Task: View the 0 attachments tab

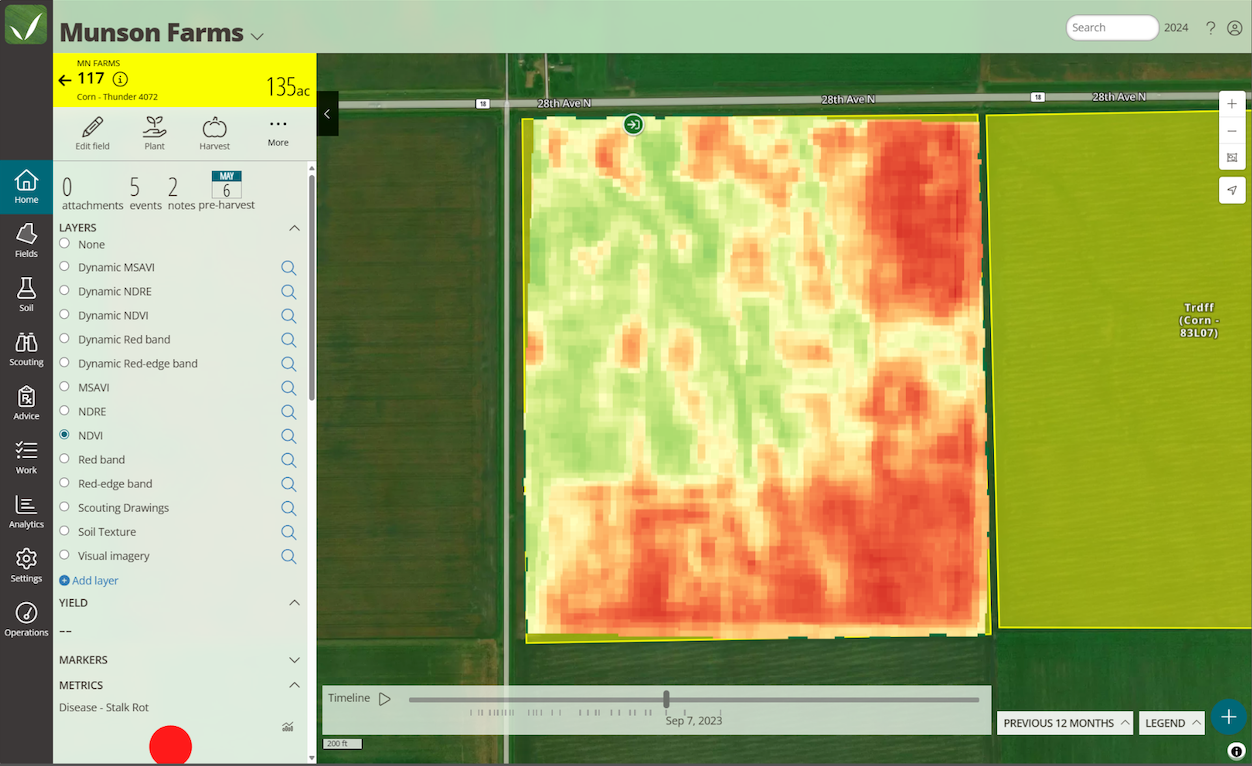Action: point(92,194)
